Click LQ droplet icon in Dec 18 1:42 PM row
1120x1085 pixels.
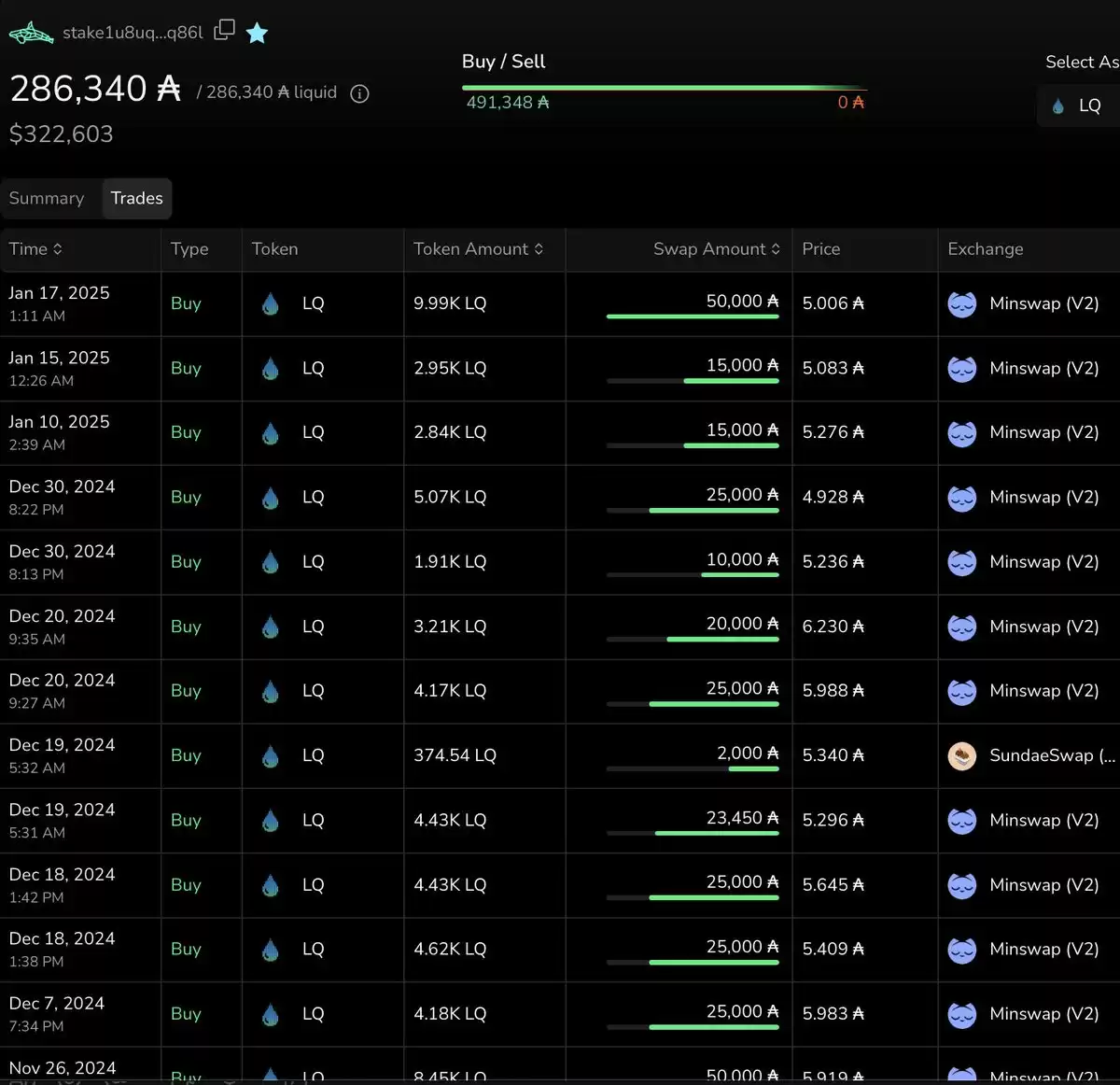271,885
